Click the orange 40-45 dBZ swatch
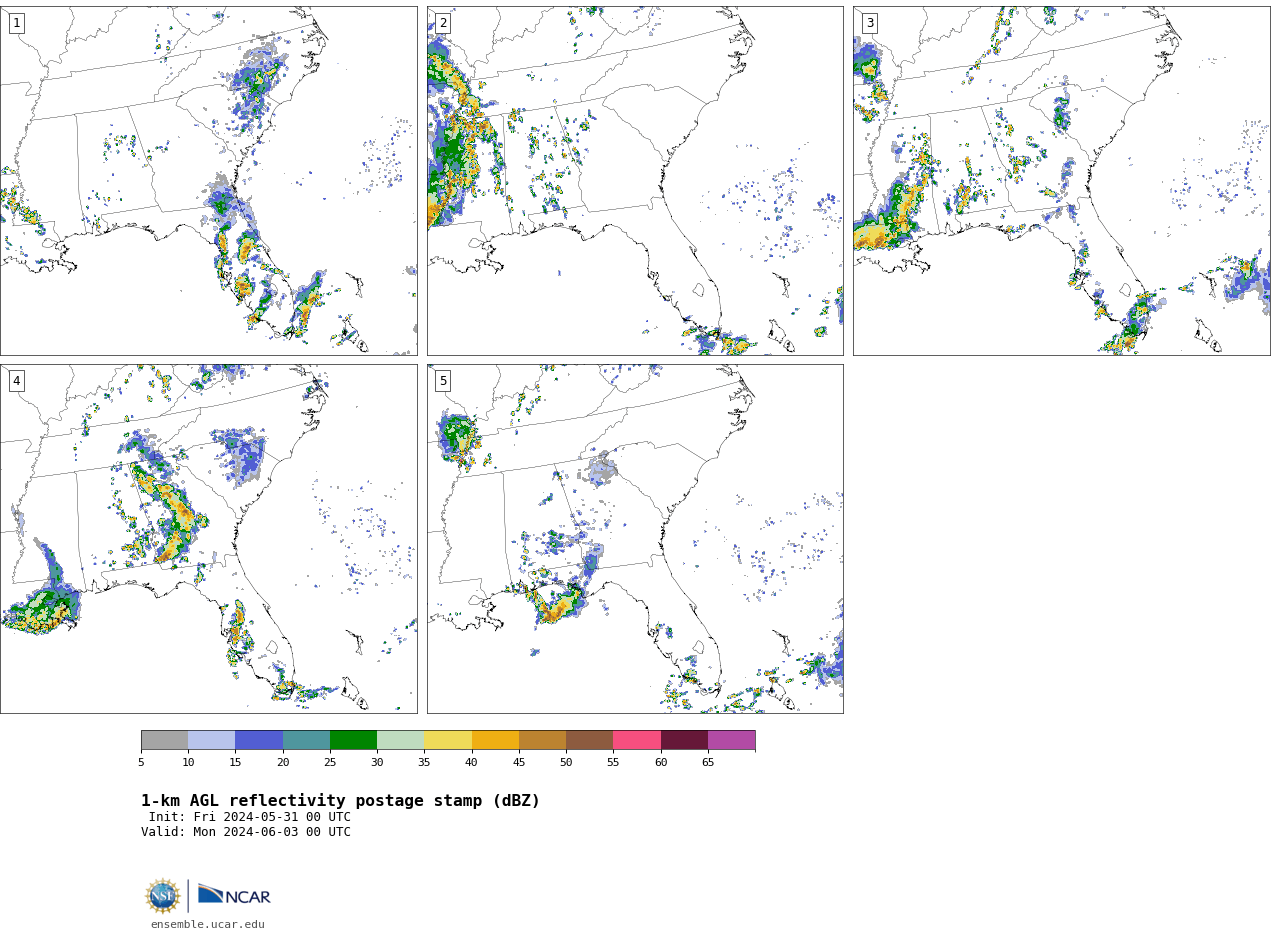1280x936 pixels. [x=495, y=740]
